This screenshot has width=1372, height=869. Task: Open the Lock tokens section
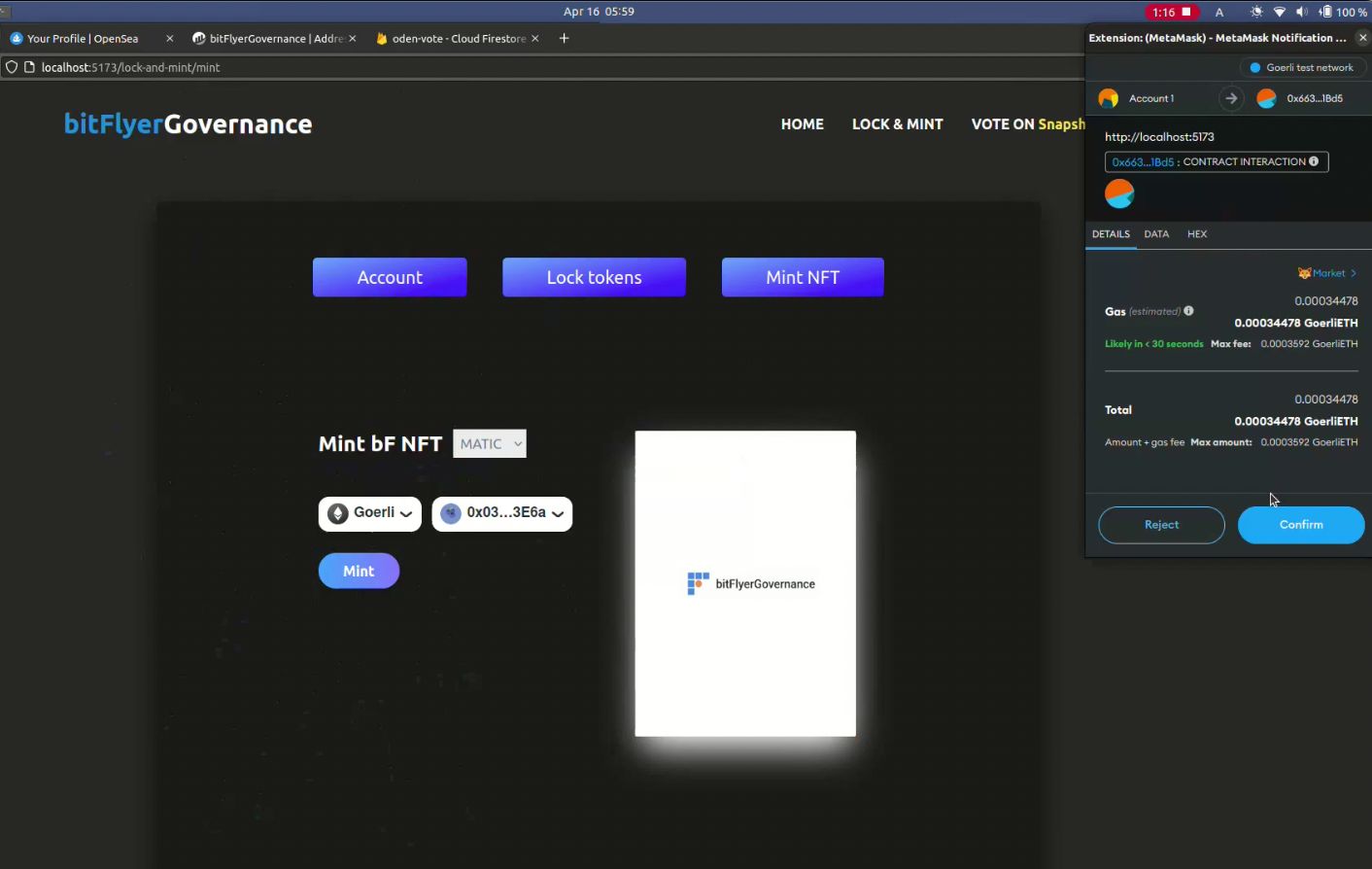[x=594, y=277]
